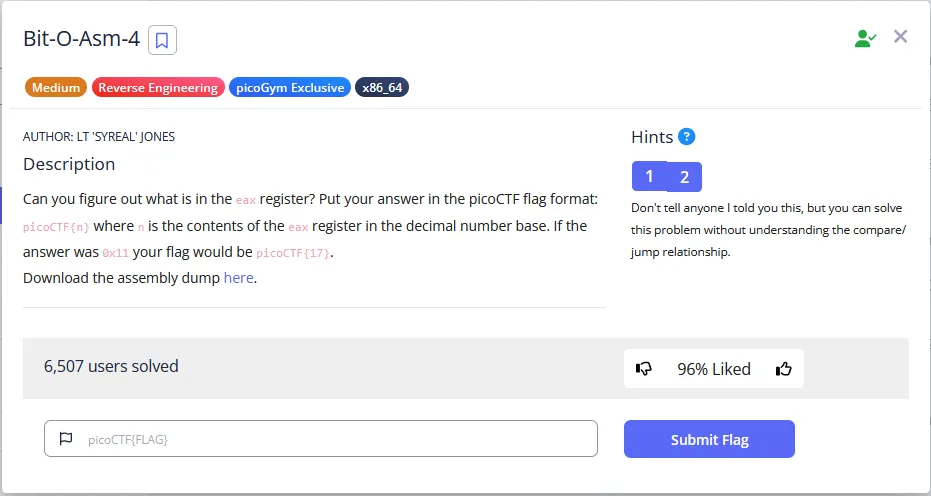
Task: Click the flag icon in the answer field
Action: pyautogui.click(x=67, y=439)
